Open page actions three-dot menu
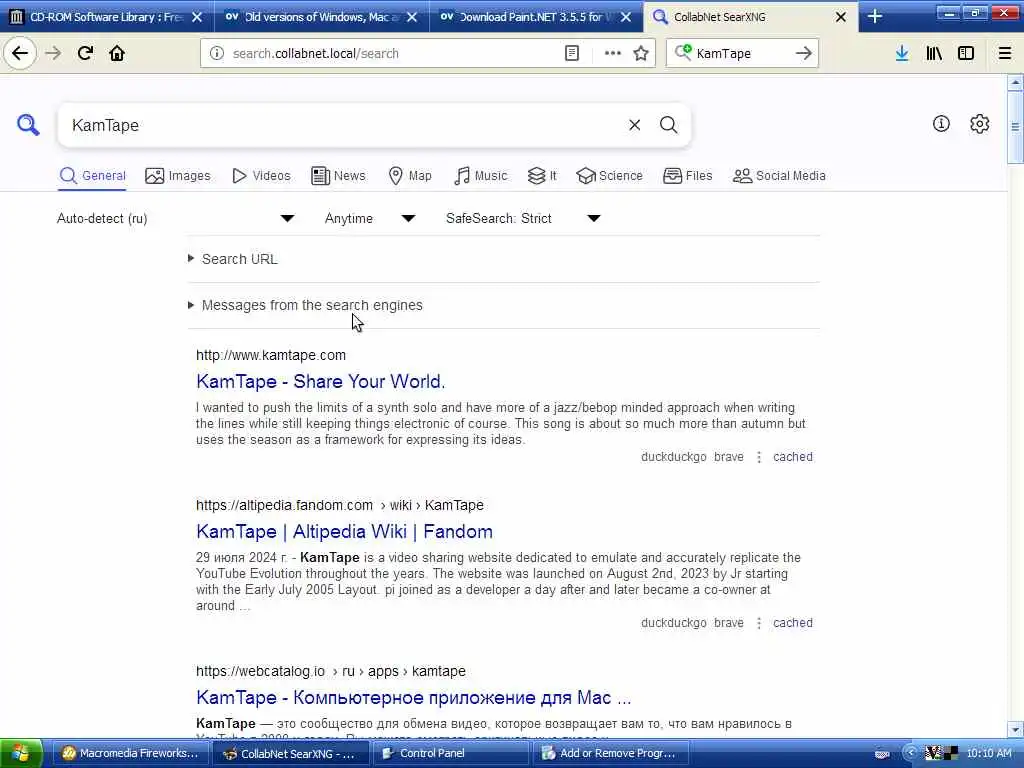 (x=612, y=54)
